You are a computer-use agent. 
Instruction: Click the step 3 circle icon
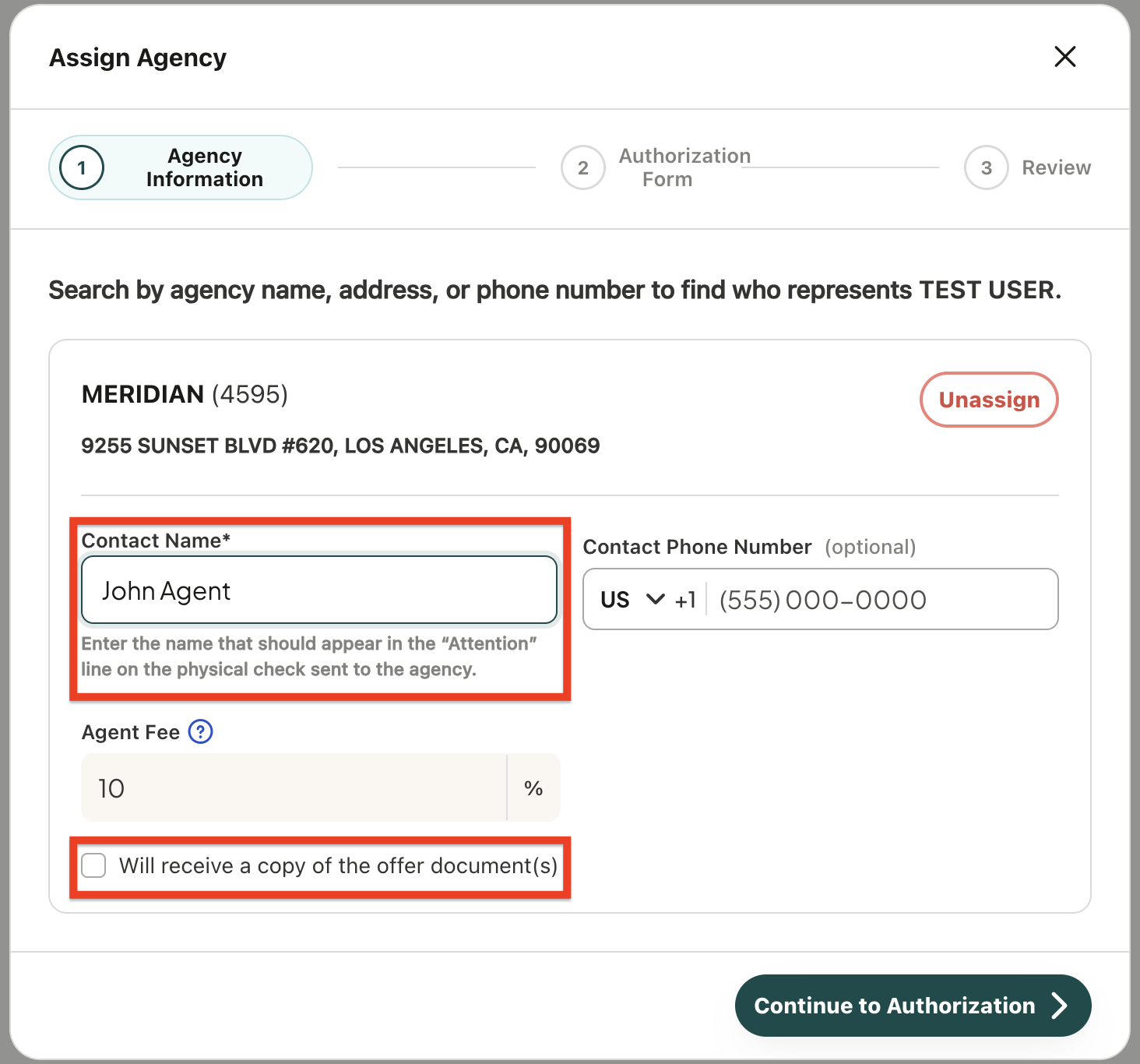tap(987, 167)
